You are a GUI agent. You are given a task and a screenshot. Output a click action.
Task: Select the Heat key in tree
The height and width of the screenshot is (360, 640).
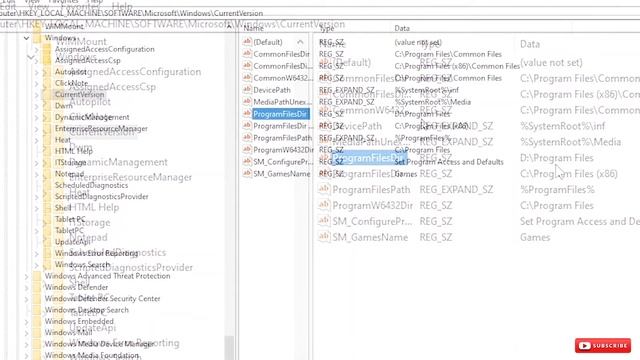(x=63, y=140)
